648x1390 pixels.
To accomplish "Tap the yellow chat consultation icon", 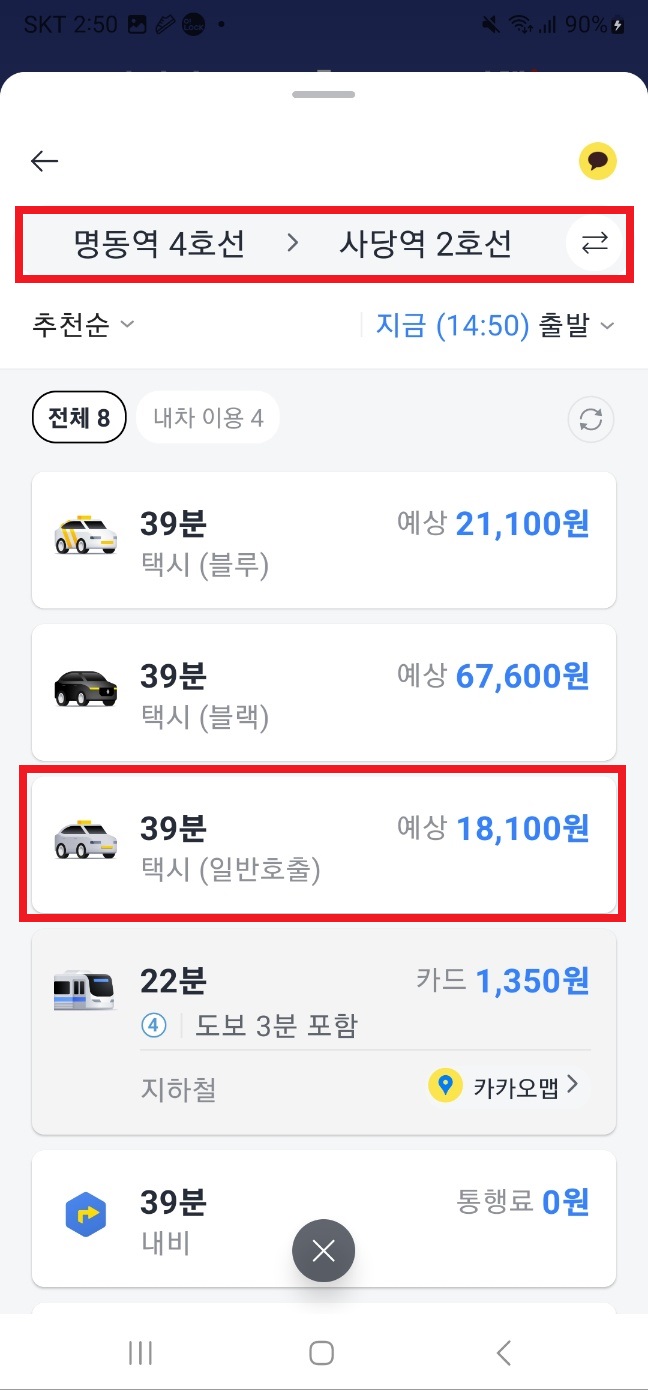I will click(x=597, y=160).
